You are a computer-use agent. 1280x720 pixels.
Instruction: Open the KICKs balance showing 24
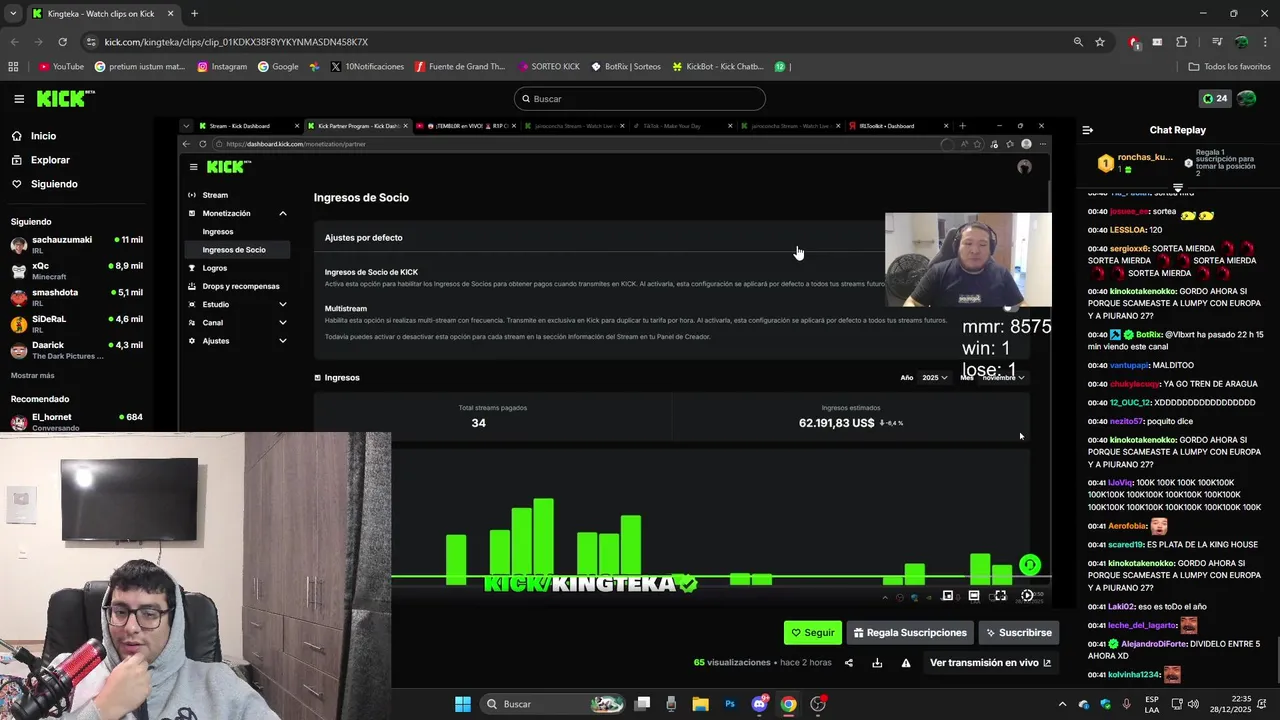(1214, 99)
